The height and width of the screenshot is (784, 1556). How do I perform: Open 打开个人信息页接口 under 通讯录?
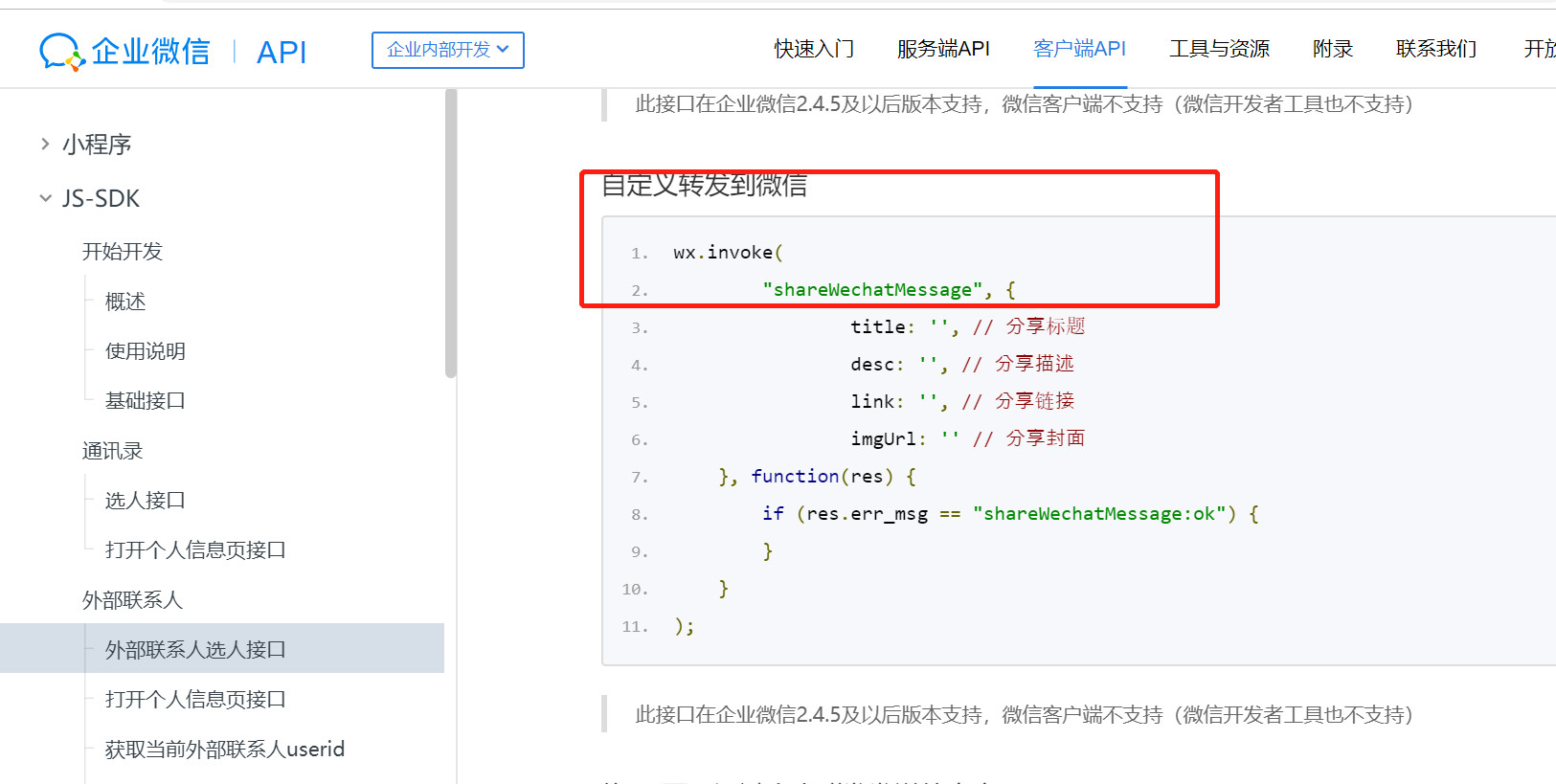[x=195, y=550]
